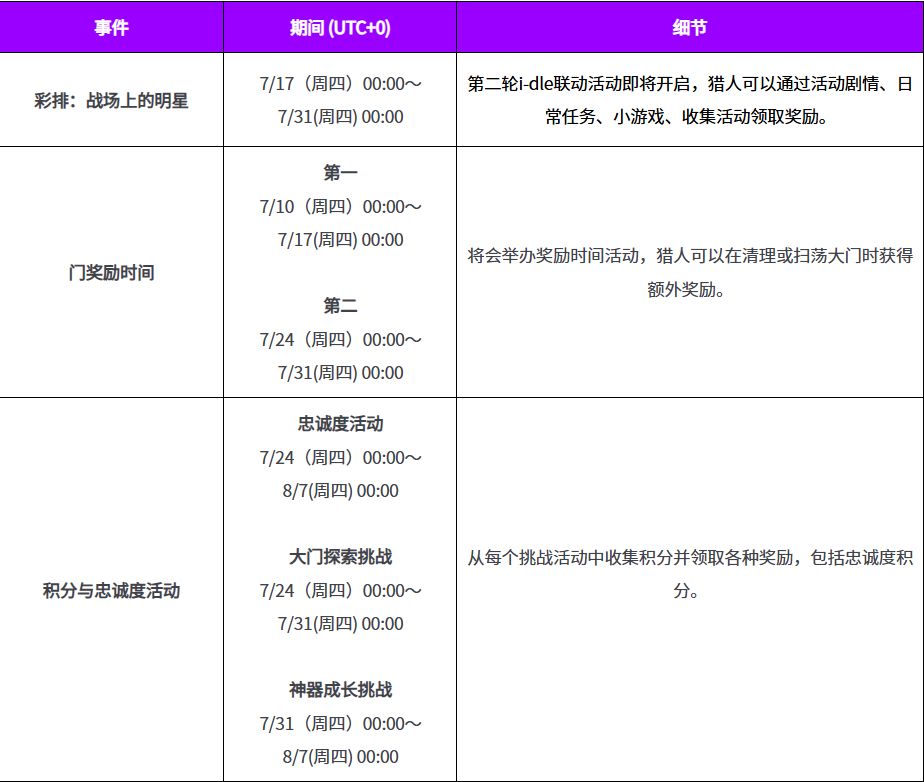Click the 7/10(周四)00:00~ start date
924x782 pixels.
coord(340,207)
